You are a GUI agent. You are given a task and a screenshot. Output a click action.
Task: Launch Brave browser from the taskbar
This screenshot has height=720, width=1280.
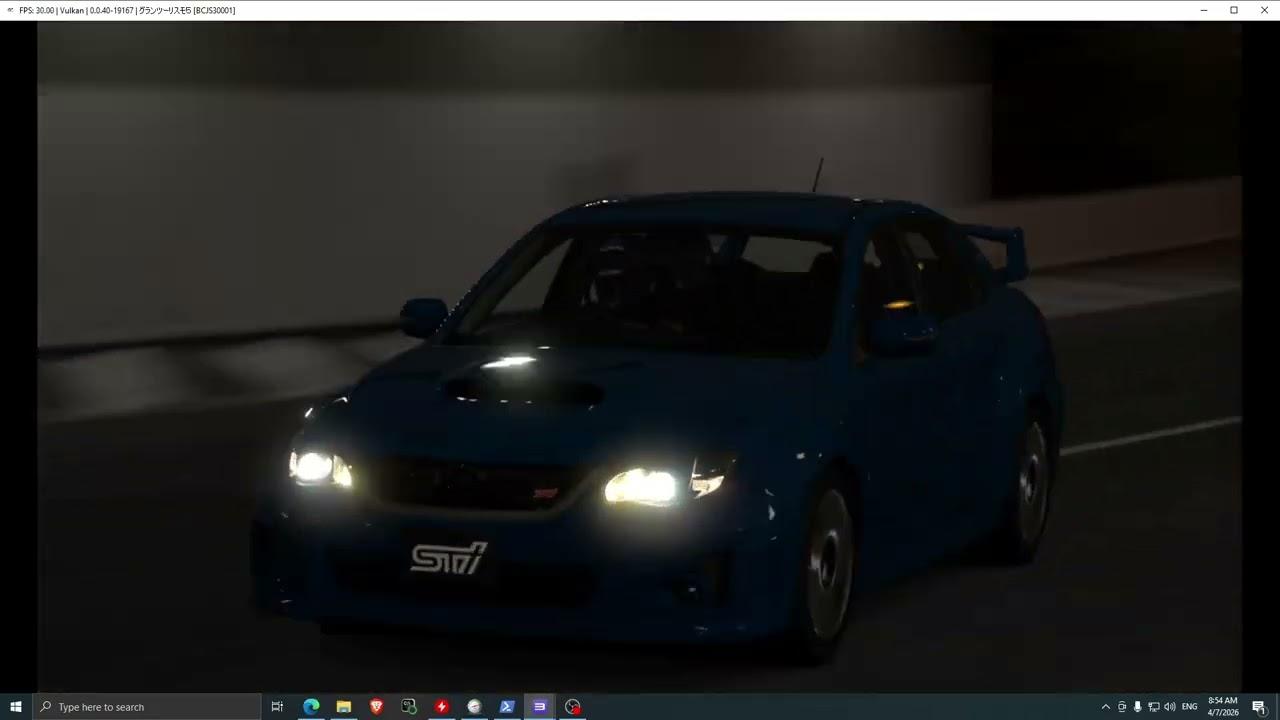click(376, 707)
